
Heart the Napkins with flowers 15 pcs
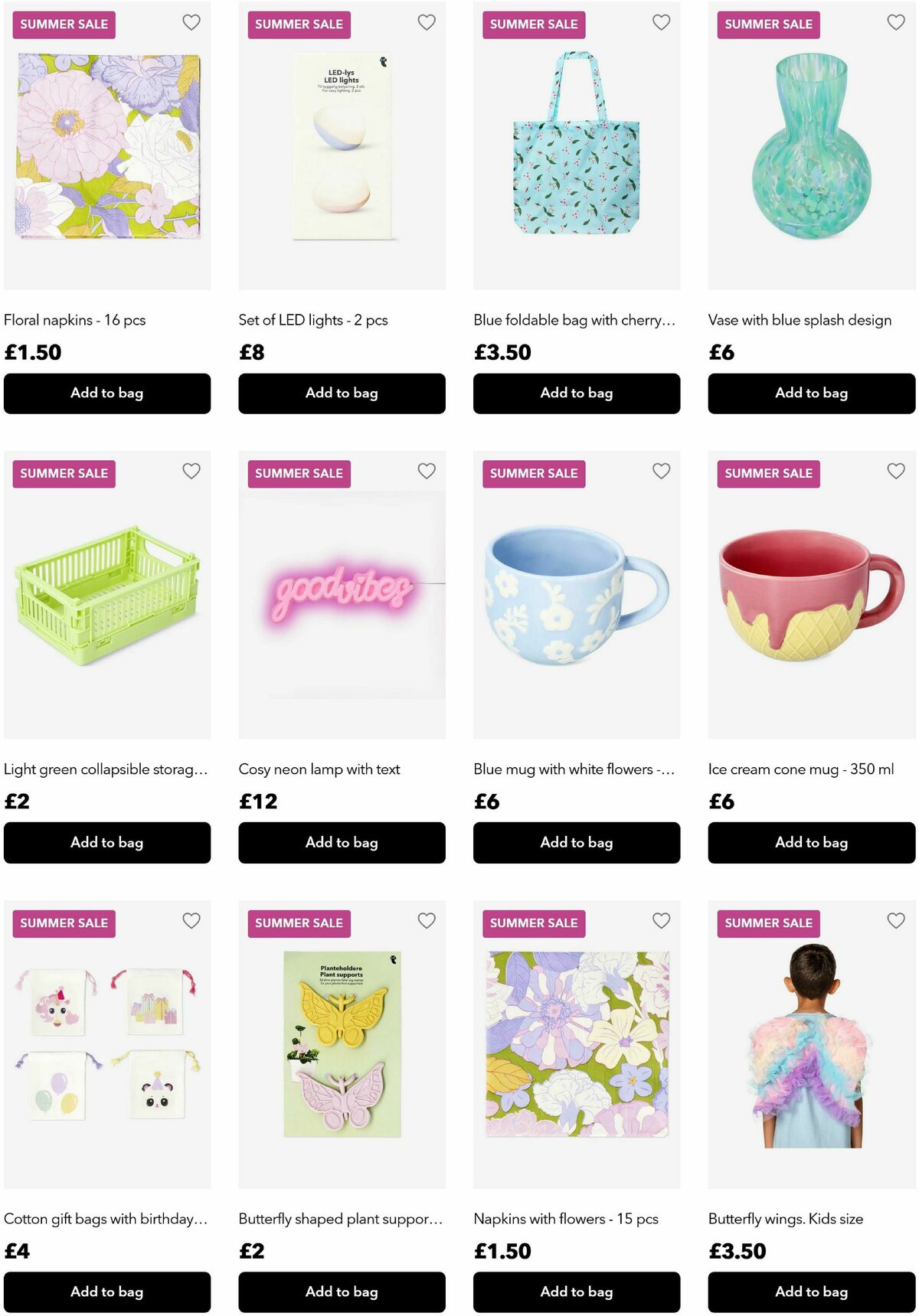click(662, 920)
